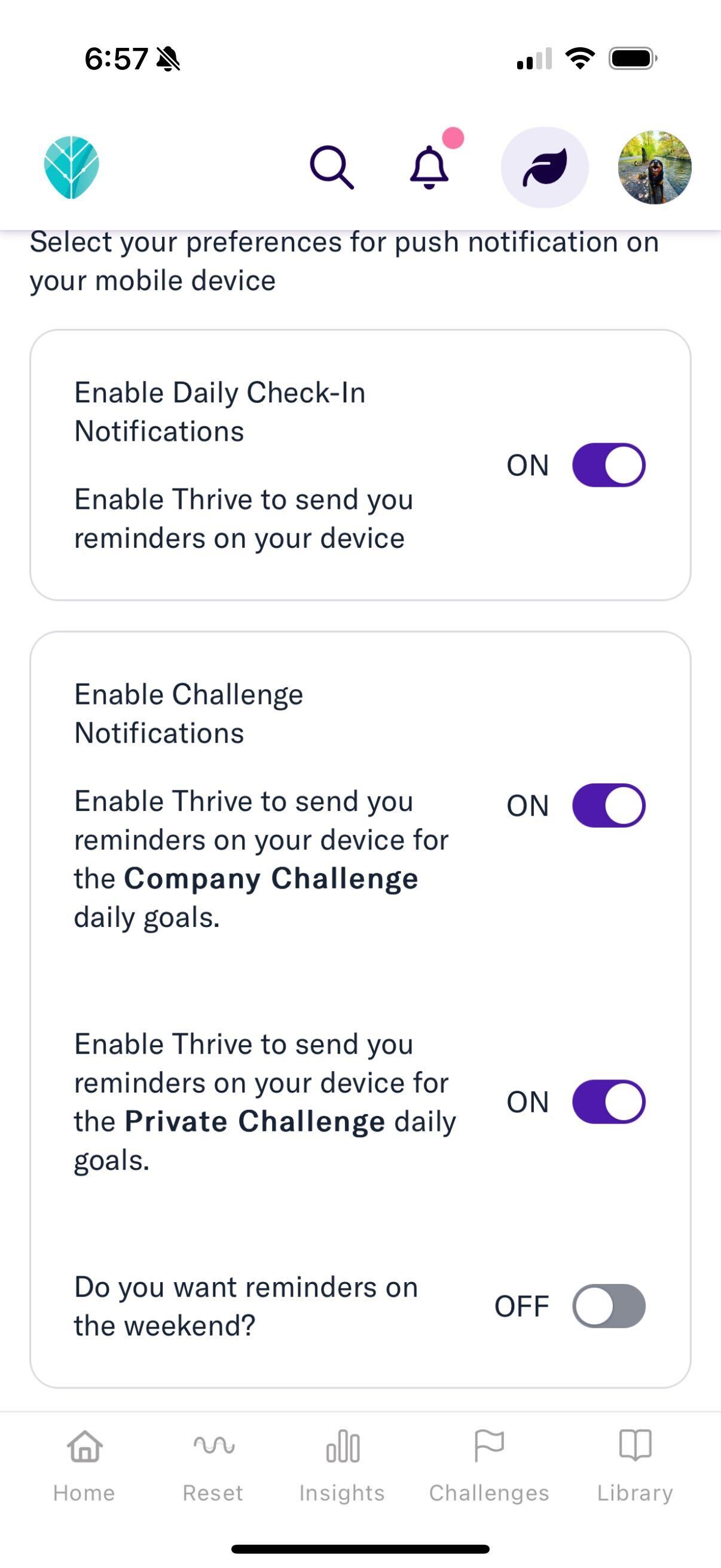Open the profile photo avatar

[x=655, y=167]
